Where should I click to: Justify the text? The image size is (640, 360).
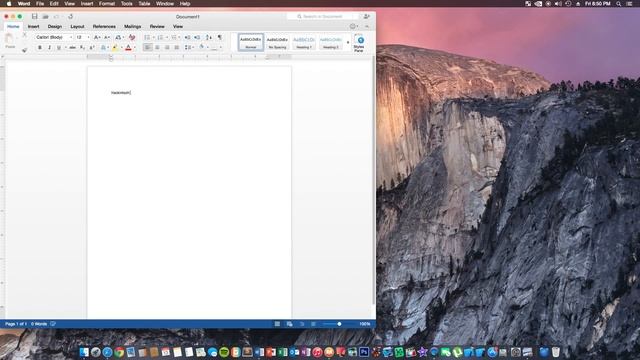(177, 48)
